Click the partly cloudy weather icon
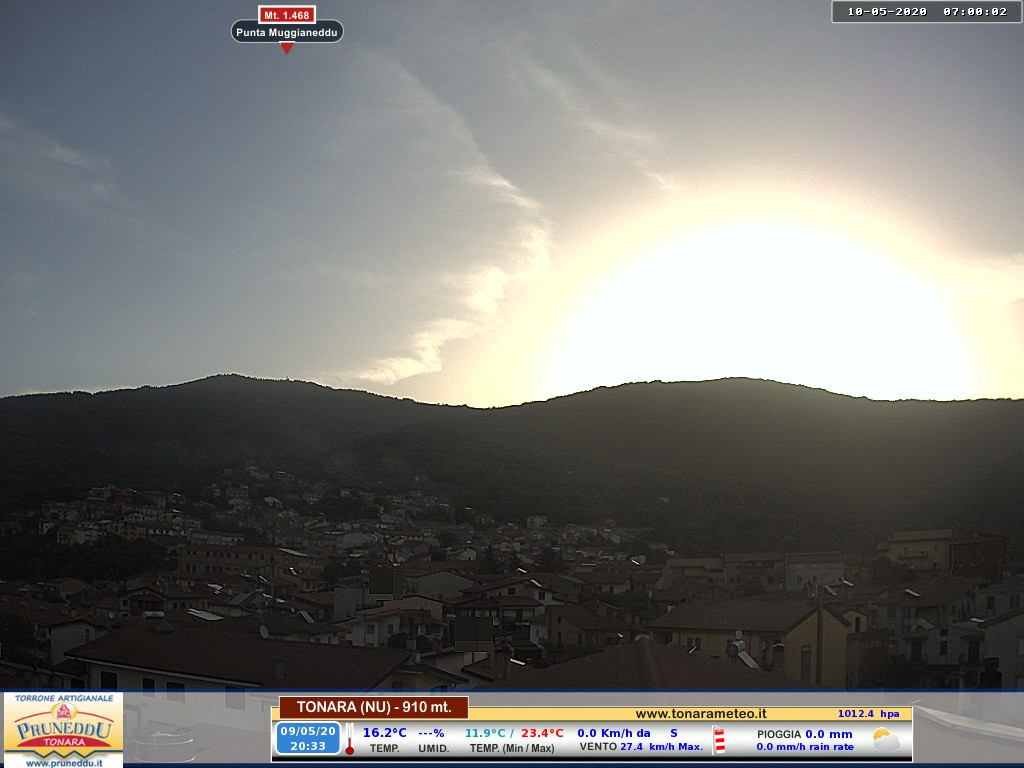 pos(886,739)
